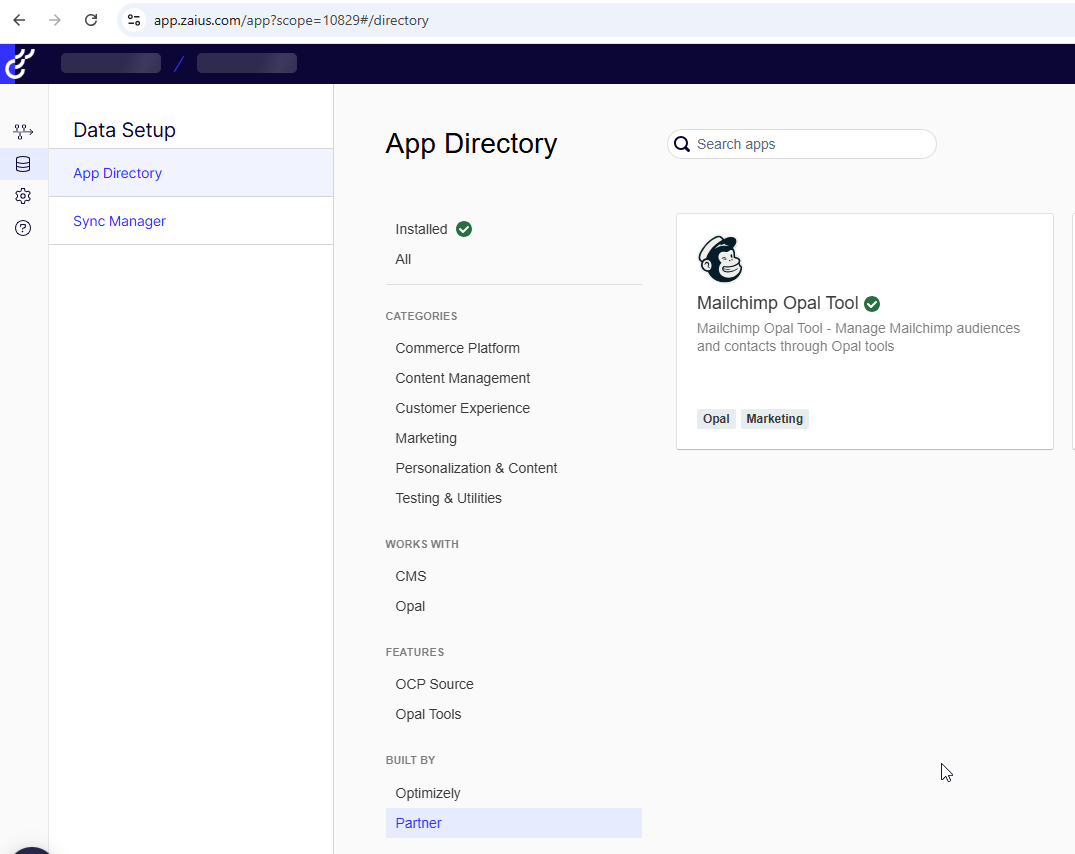Viewport: 1075px width, 854px height.
Task: Open the Settings gear icon in sidebar
Action: pyautogui.click(x=23, y=196)
